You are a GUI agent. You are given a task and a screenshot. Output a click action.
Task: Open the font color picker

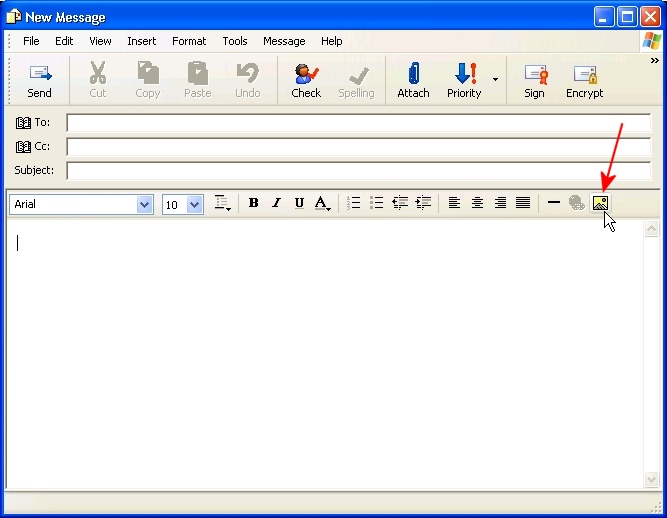click(322, 203)
